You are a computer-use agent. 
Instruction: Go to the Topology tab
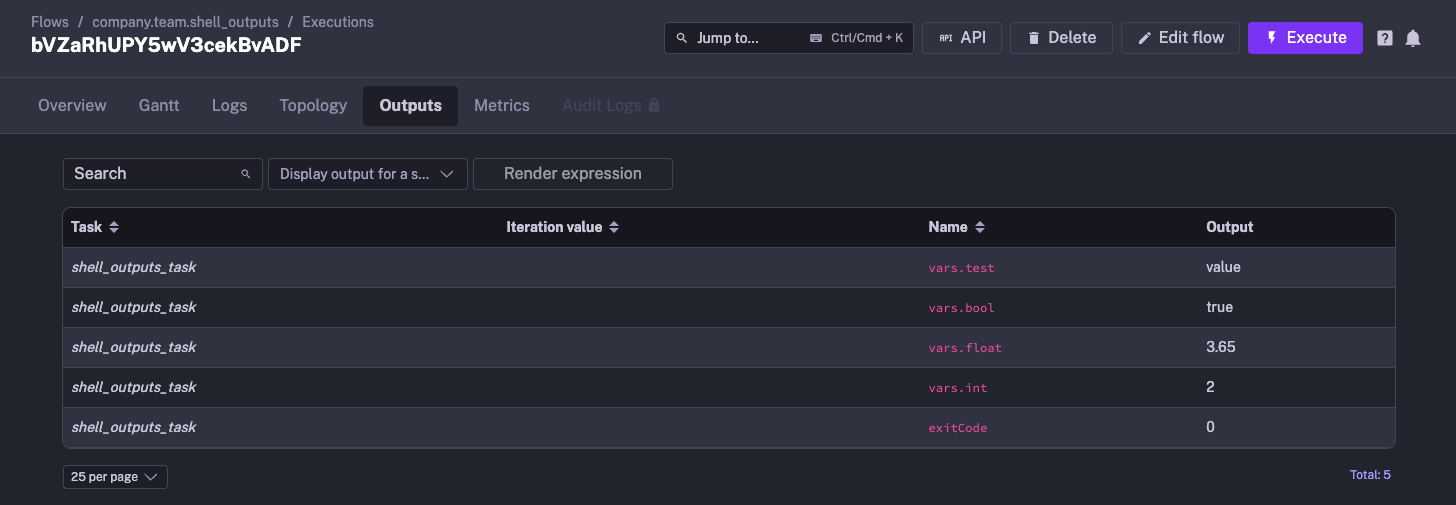pyautogui.click(x=313, y=105)
